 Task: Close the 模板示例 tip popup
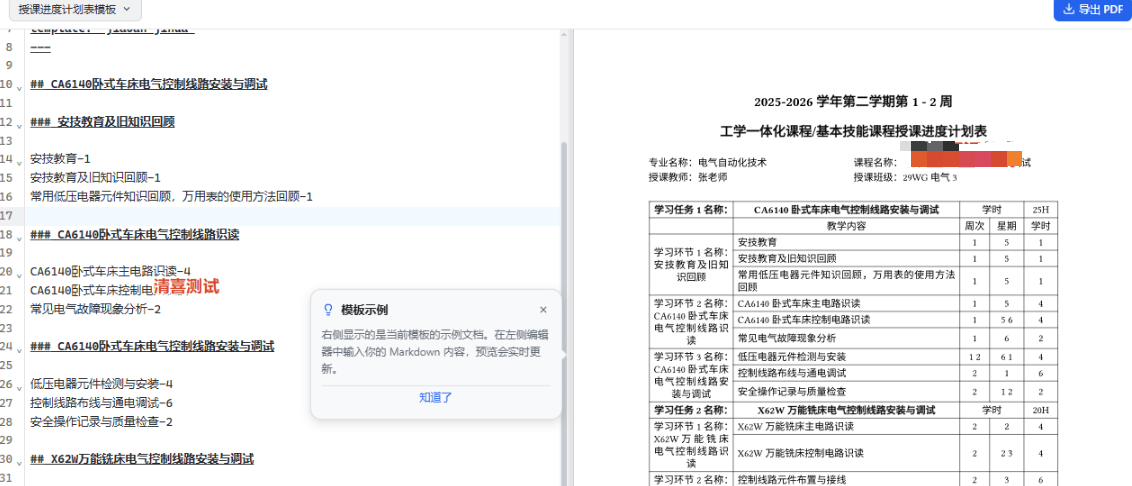(544, 310)
